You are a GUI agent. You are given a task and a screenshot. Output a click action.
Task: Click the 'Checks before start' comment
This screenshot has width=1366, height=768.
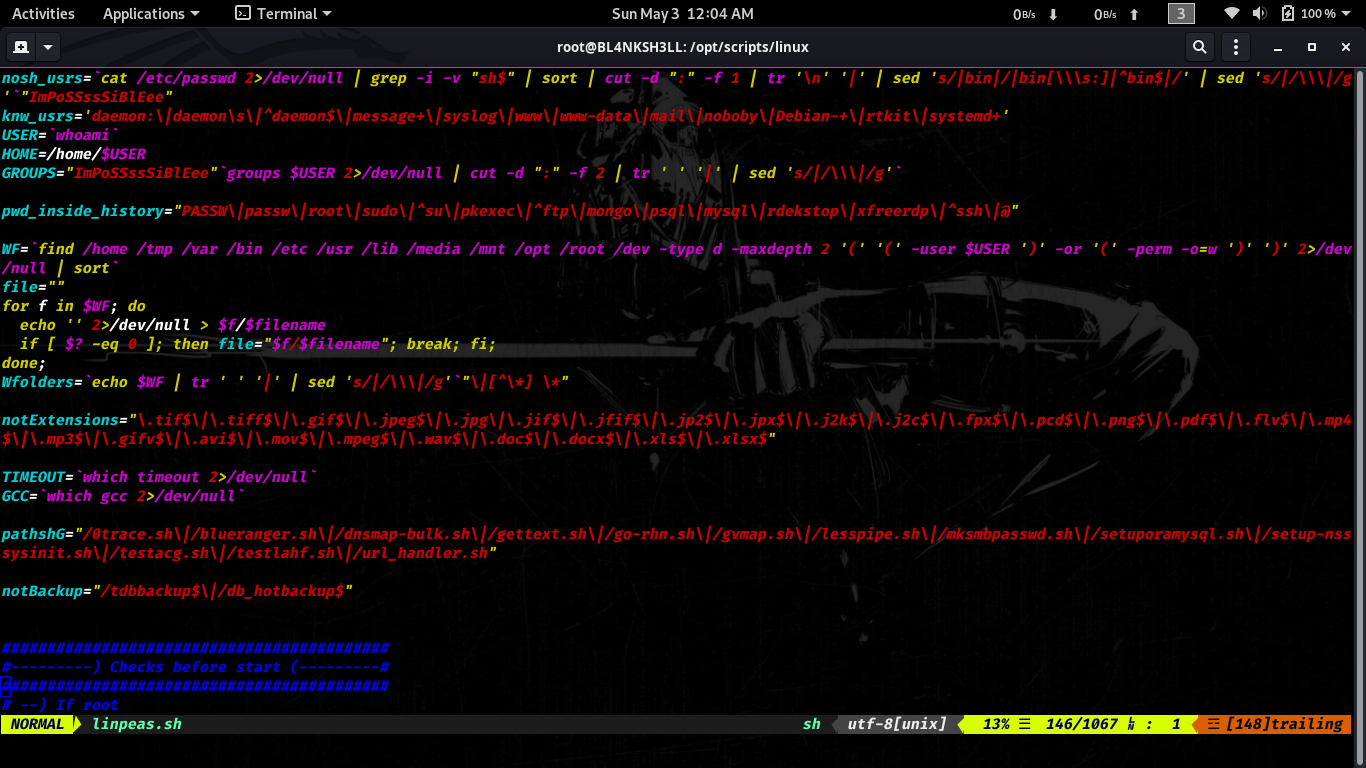[x=195, y=666]
